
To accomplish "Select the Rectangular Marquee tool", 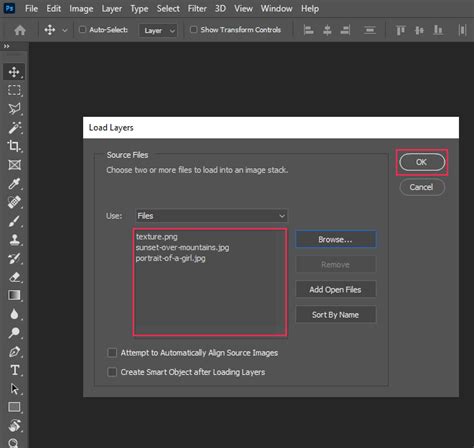I will point(14,90).
